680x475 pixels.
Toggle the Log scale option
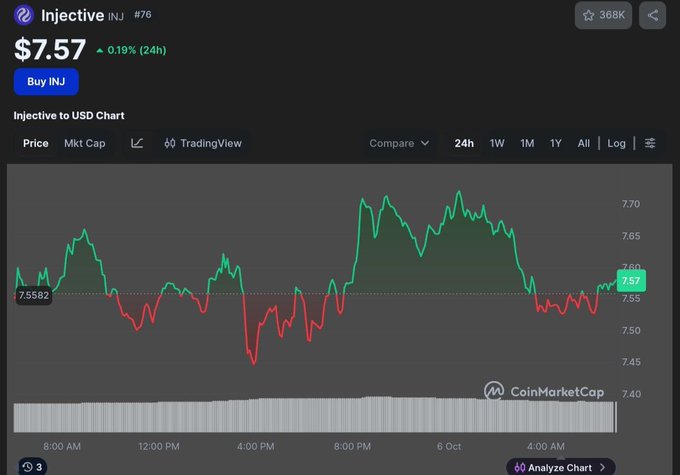click(x=616, y=143)
